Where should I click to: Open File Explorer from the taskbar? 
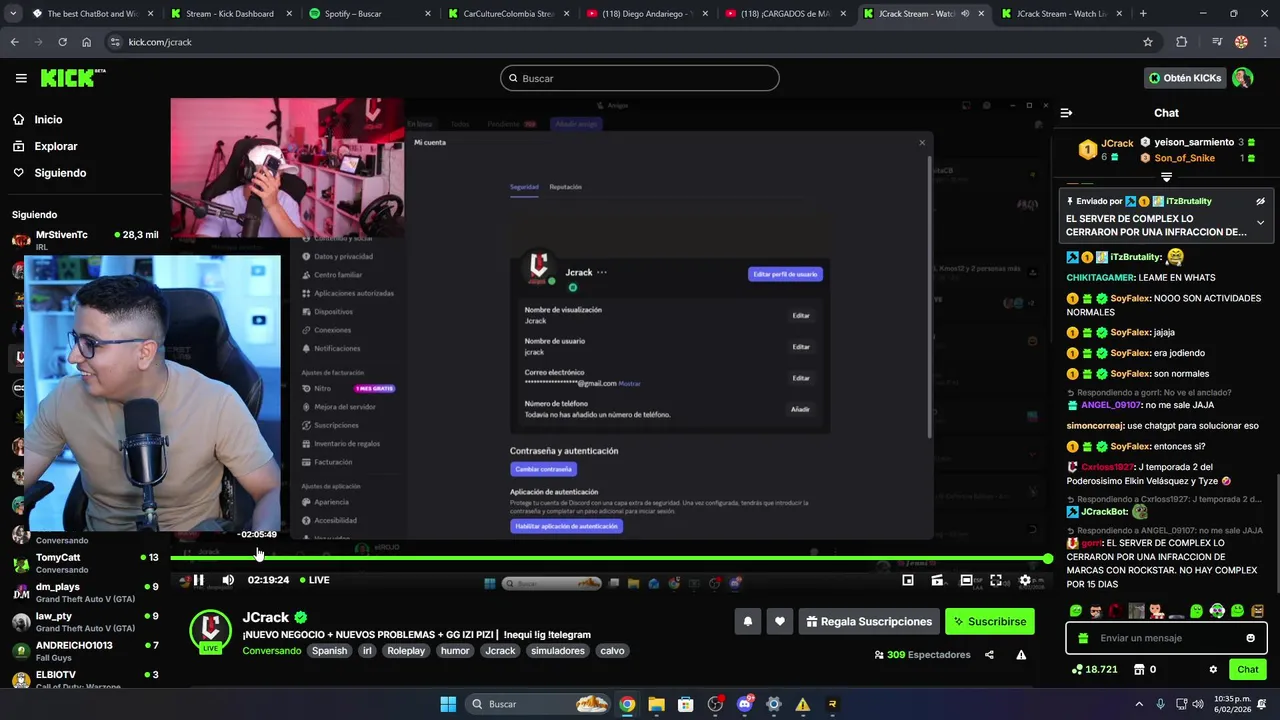[x=656, y=704]
